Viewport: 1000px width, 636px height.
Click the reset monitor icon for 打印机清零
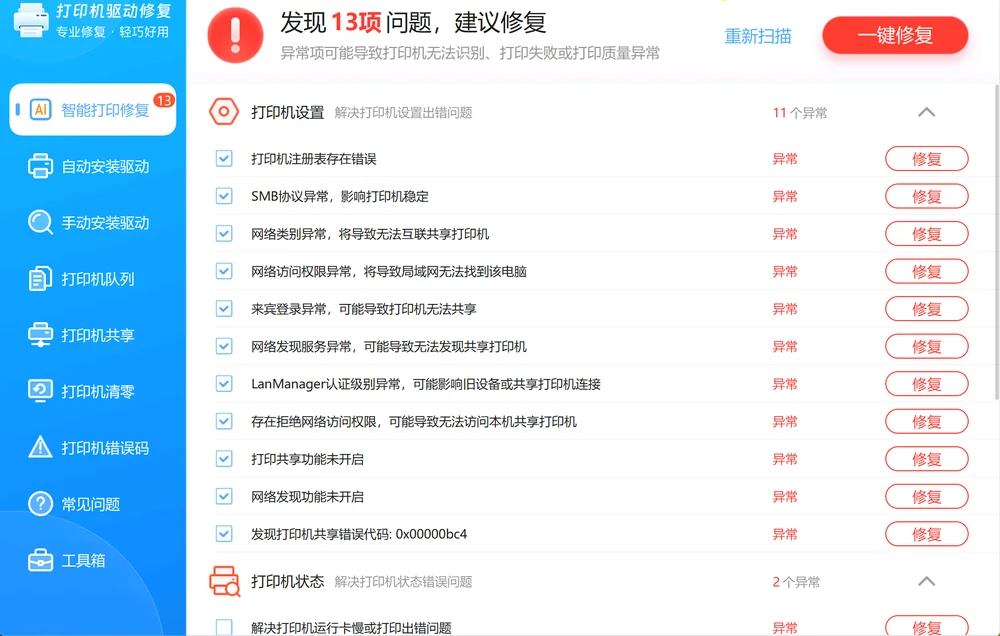[40, 391]
